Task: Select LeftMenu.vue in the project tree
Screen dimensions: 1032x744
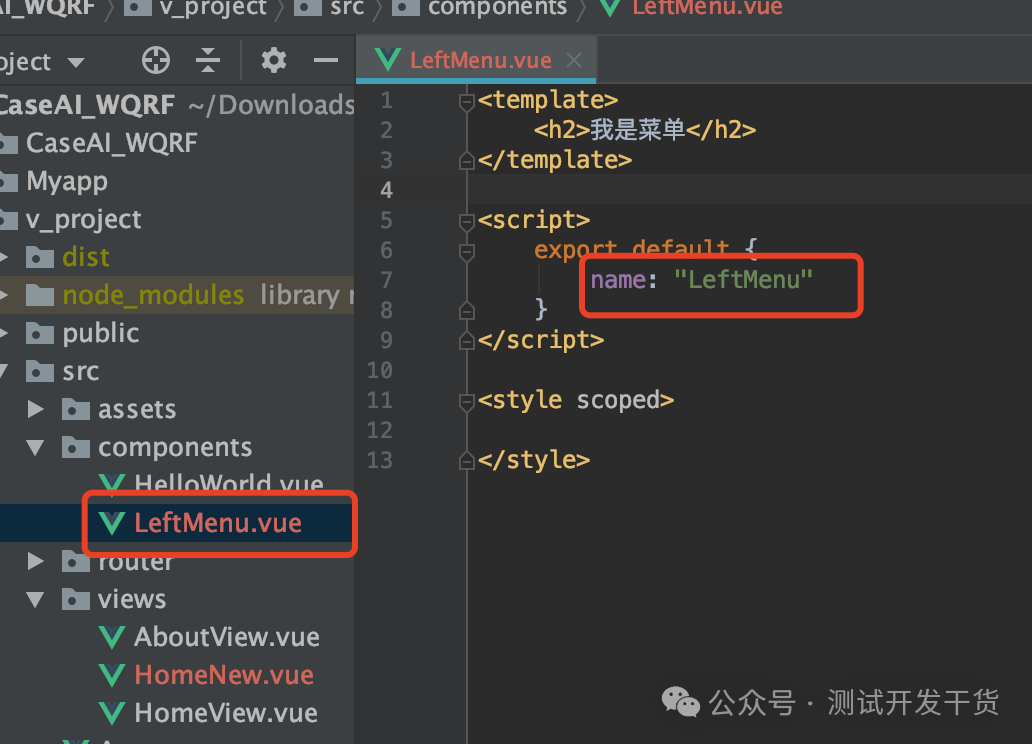Action: (218, 523)
